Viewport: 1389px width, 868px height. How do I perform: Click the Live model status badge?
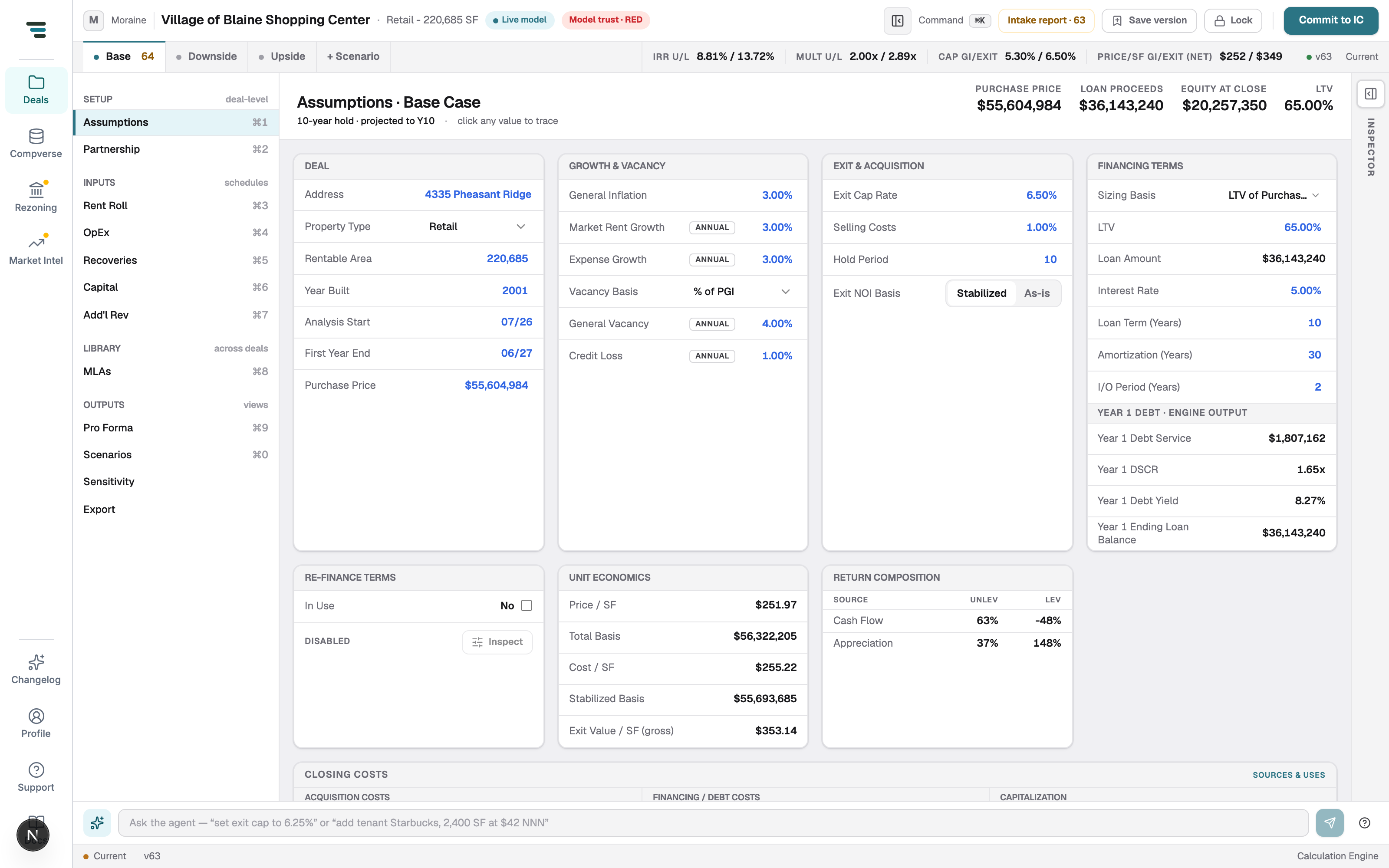tap(520, 20)
